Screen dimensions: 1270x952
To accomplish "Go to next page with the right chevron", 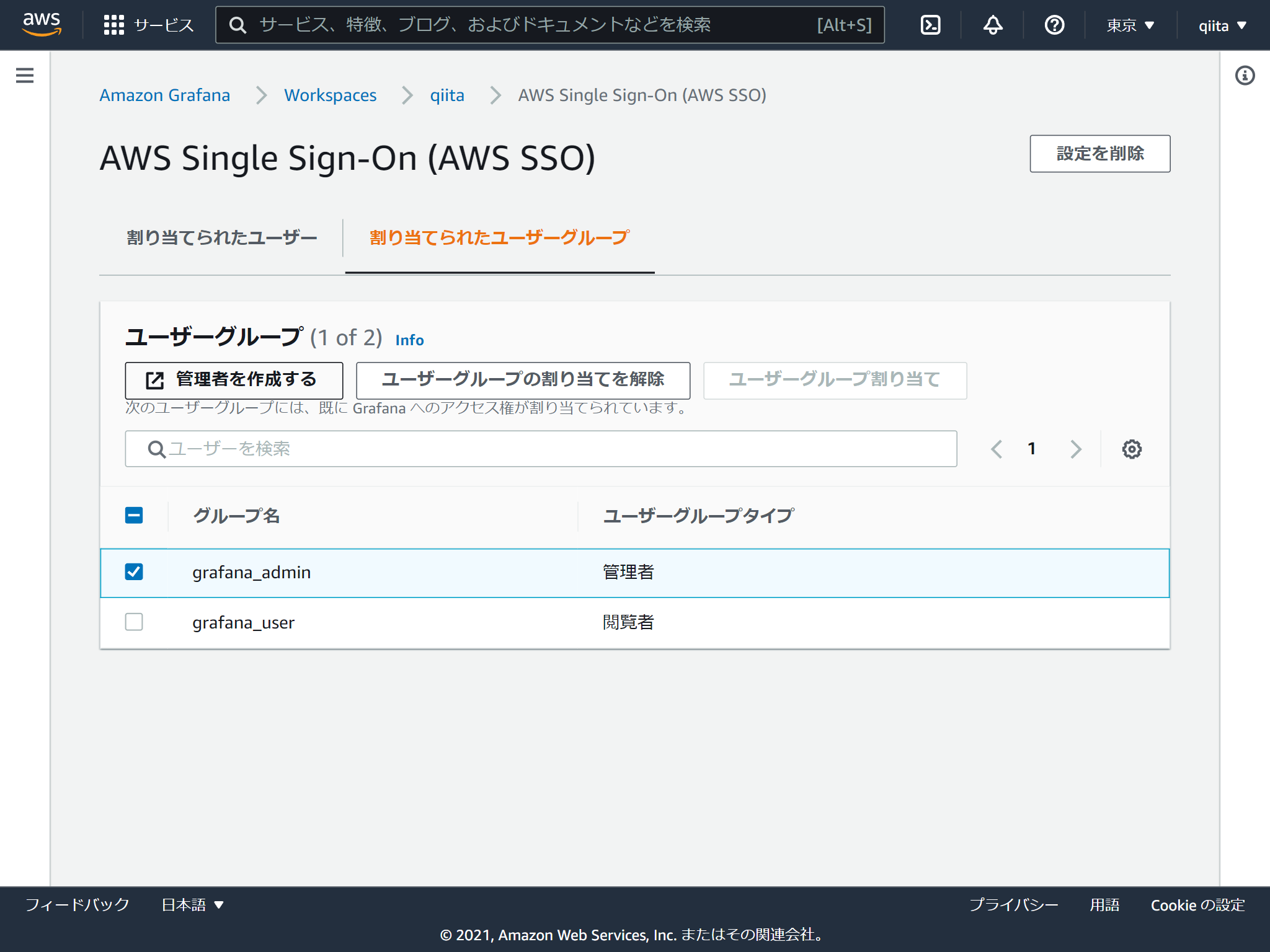I will coord(1076,449).
